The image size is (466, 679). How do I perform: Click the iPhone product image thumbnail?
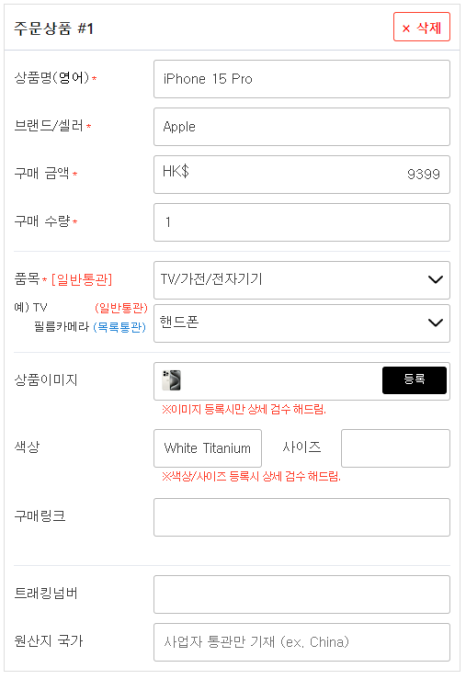click(171, 380)
